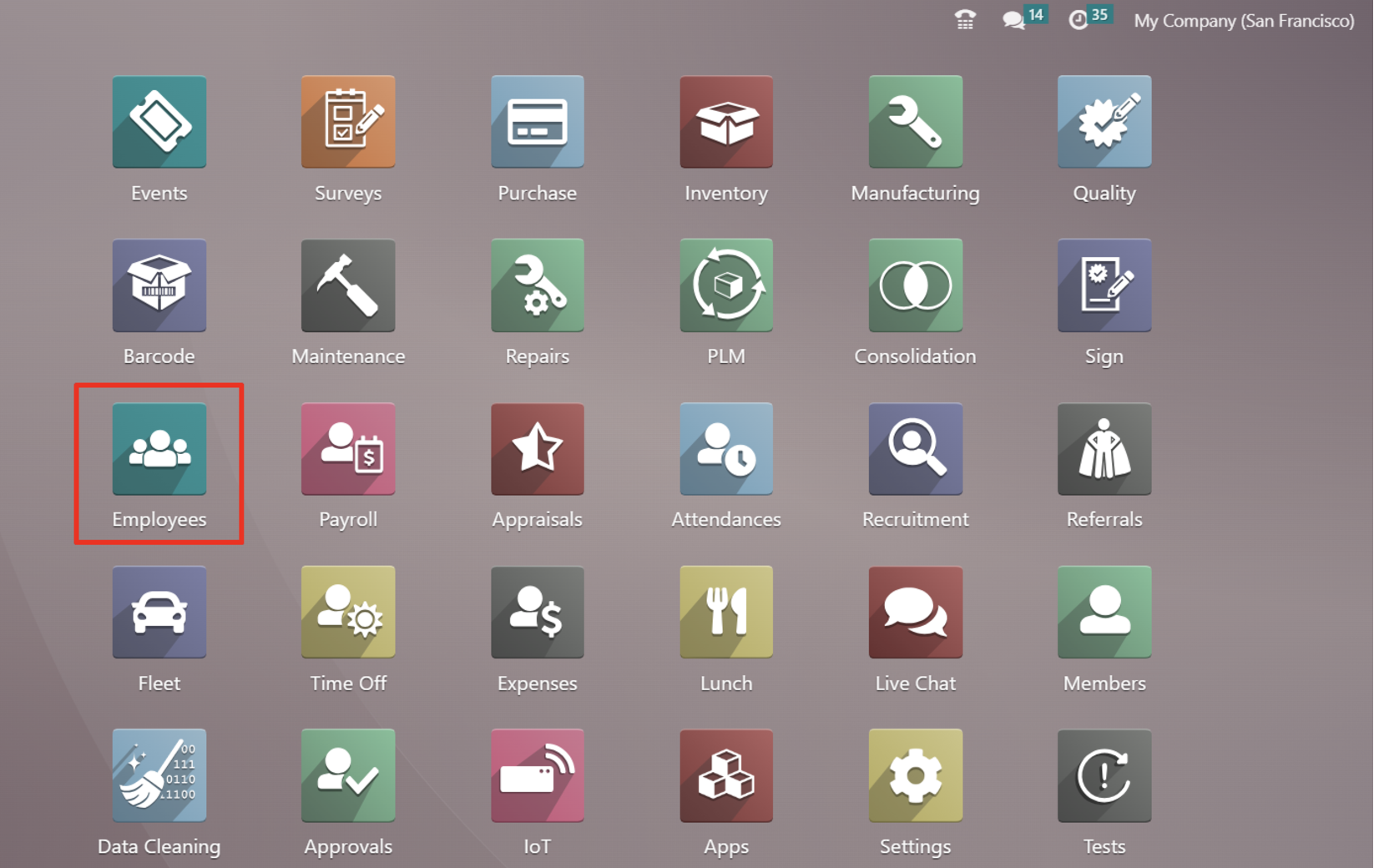Open the Settings gear app
This screenshot has height=868, width=1374.
[915, 775]
